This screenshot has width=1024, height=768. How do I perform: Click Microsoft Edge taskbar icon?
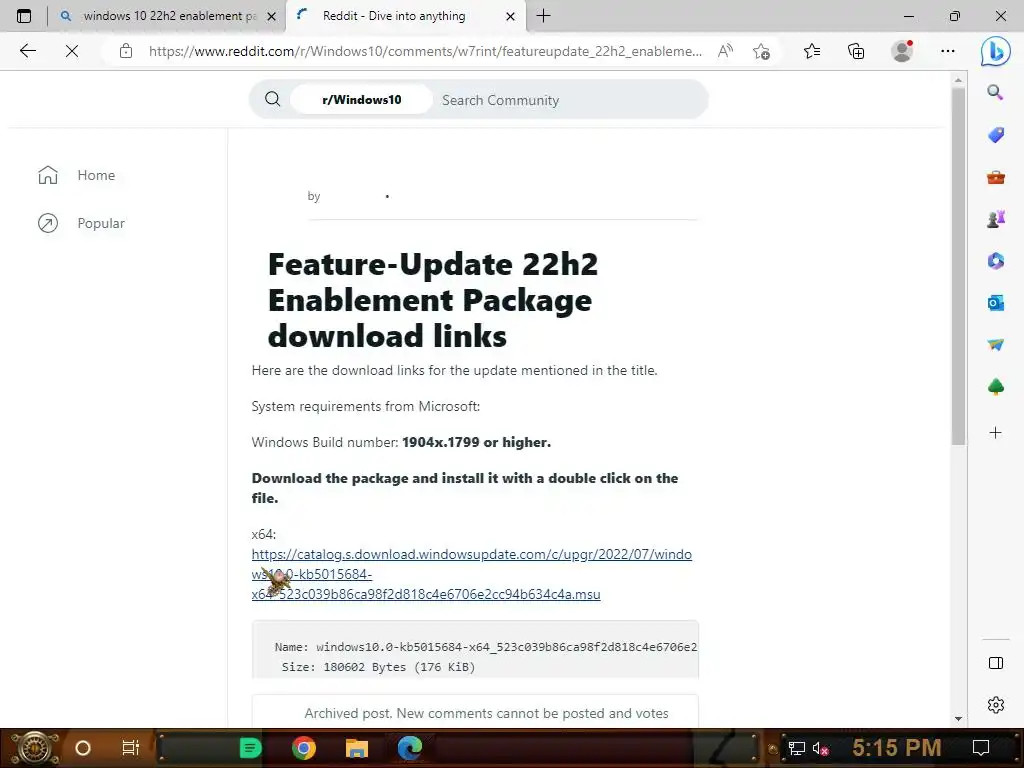tap(410, 748)
